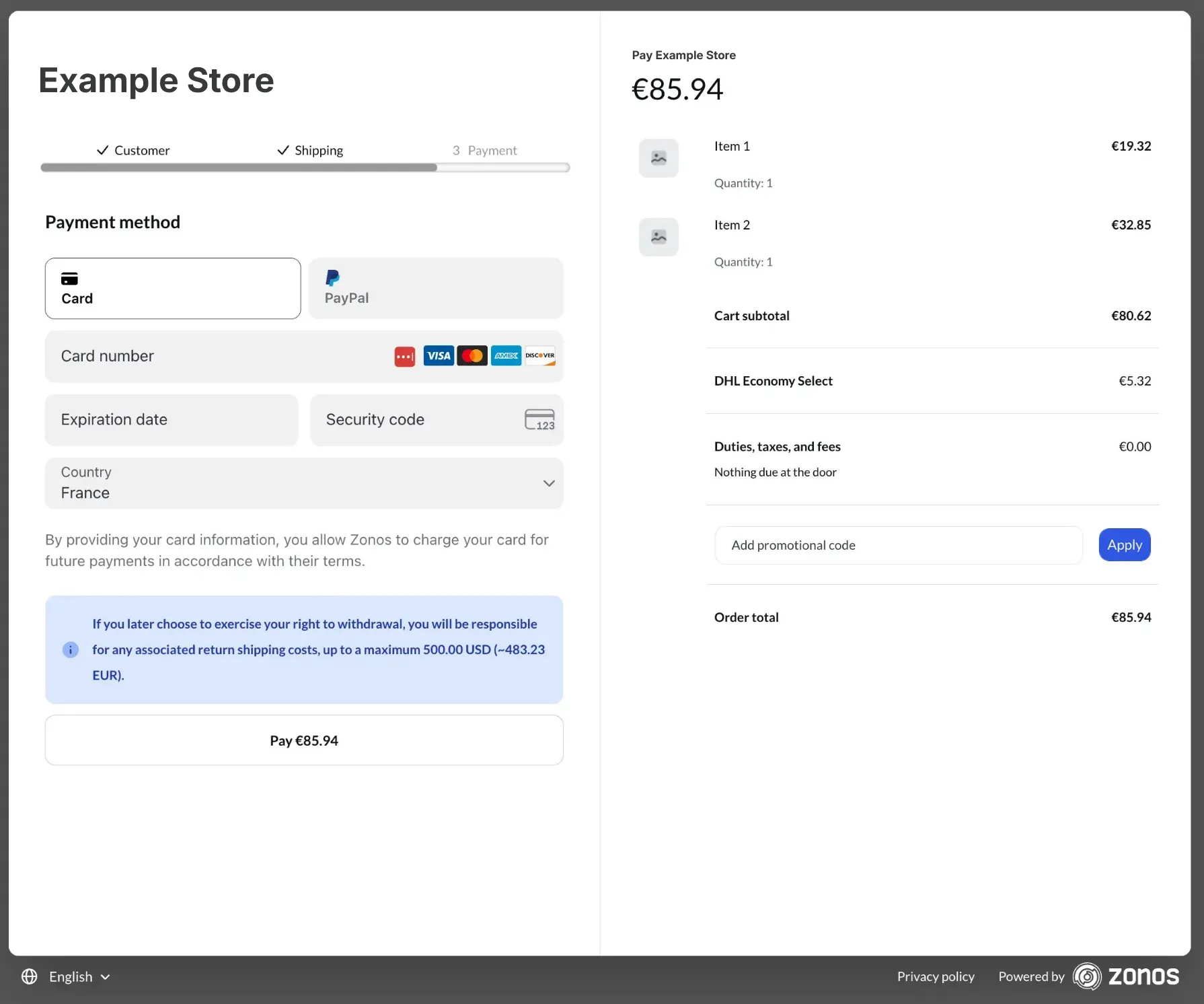Image resolution: width=1204 pixels, height=1004 pixels.
Task: Focus the Expiration date field
Action: coord(172,420)
